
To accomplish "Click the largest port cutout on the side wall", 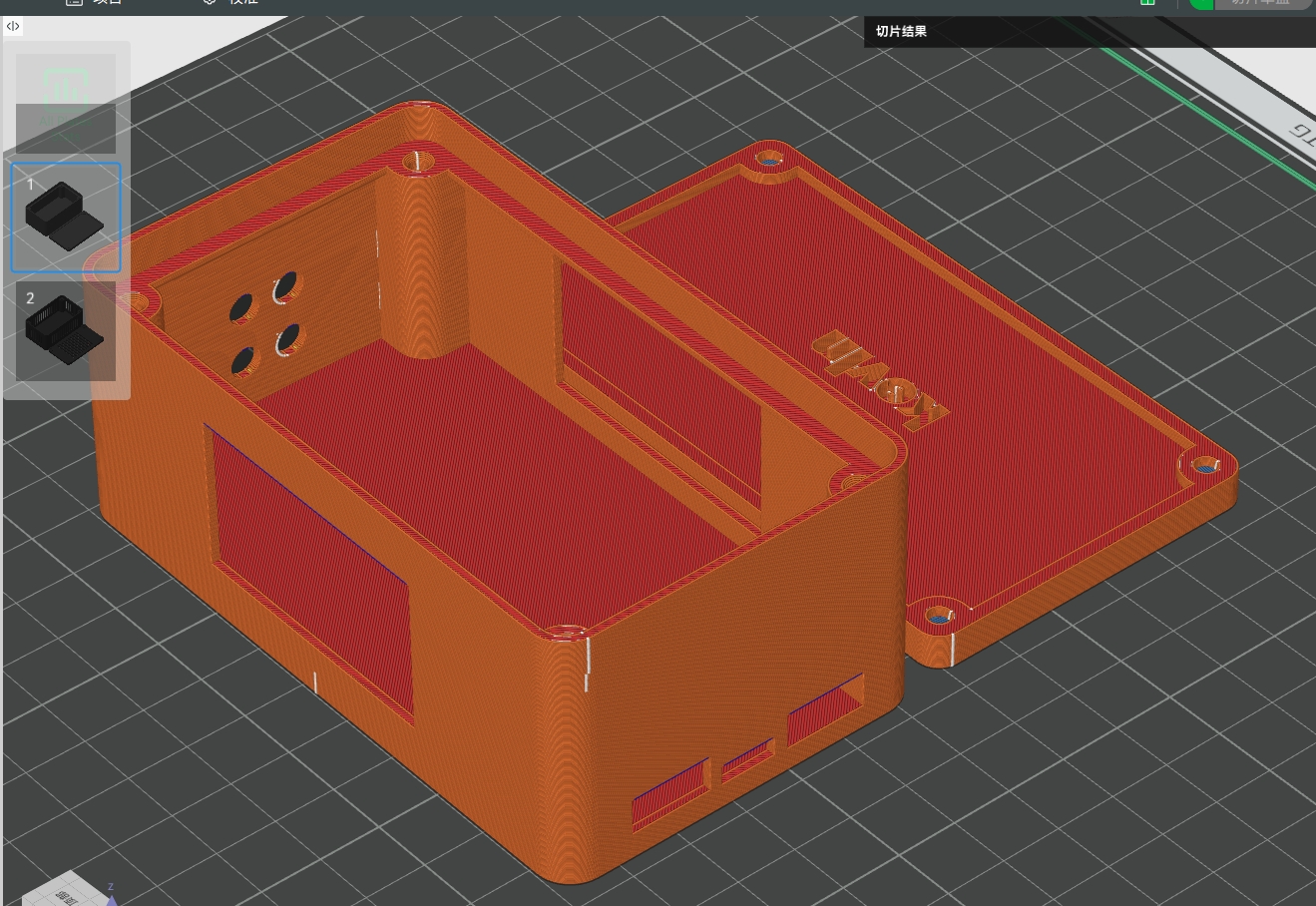I will coord(825,709).
